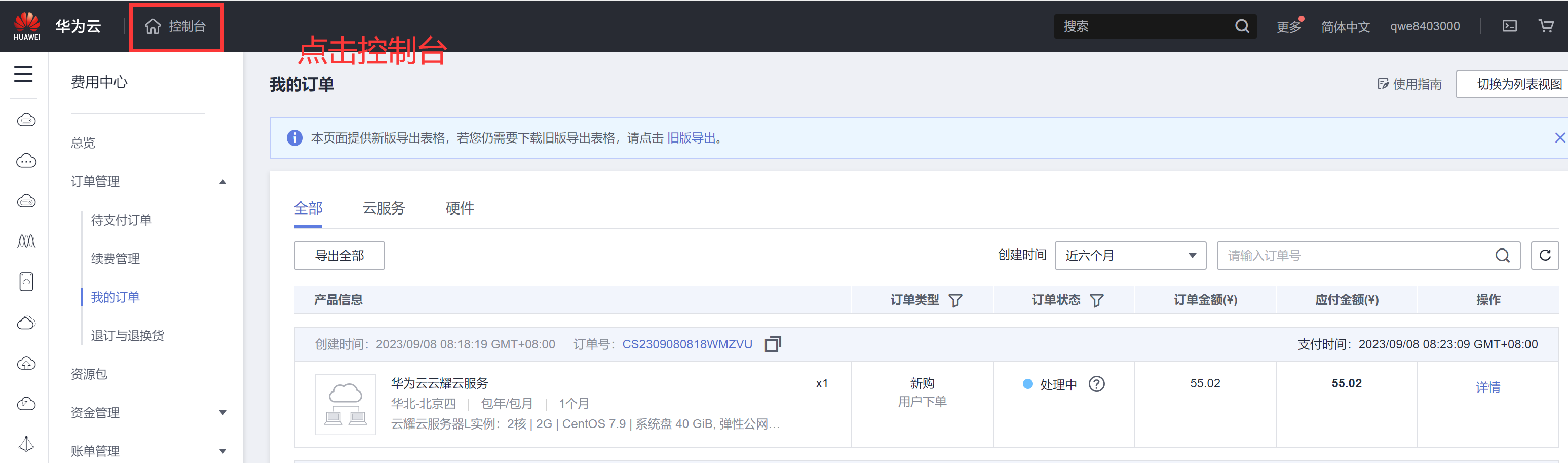Open 总览 overview page
The width and height of the screenshot is (1568, 463).
point(83,143)
